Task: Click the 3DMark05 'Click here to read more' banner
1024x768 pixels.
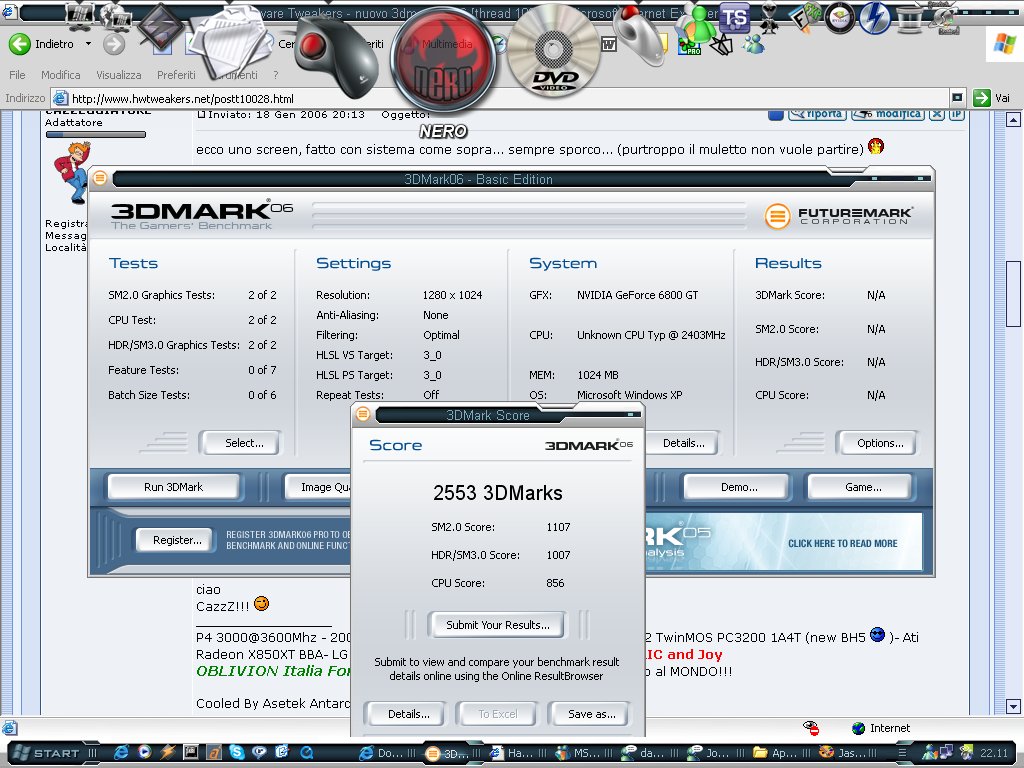Action: [x=784, y=541]
